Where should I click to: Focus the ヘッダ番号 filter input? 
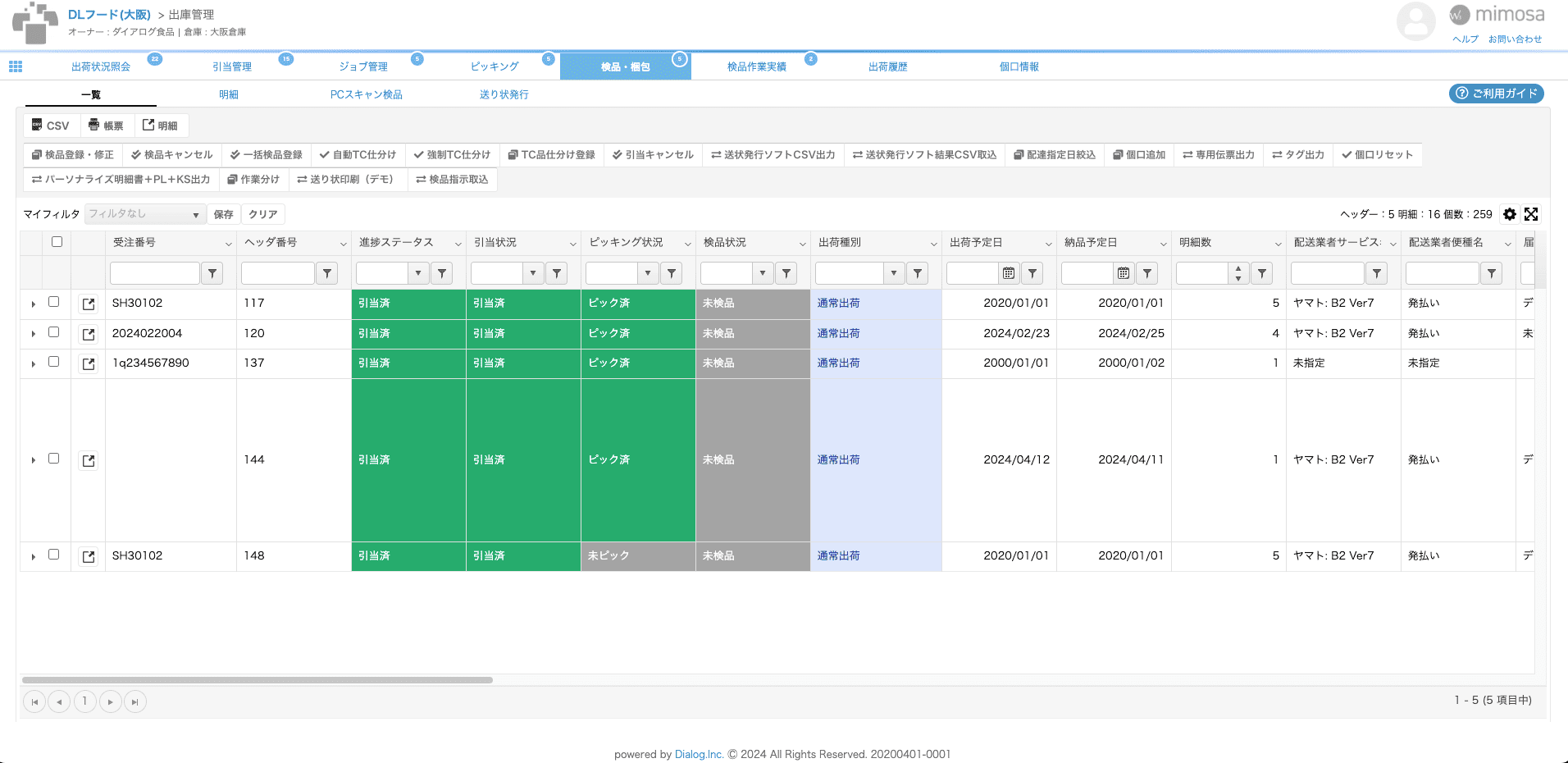(278, 273)
